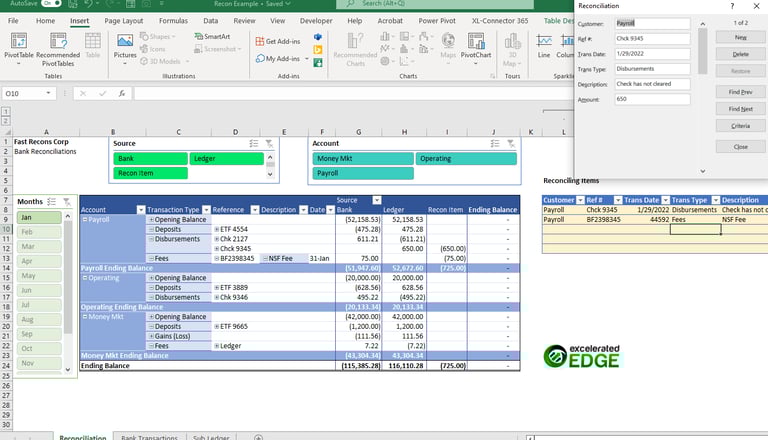Viewport: 768px width, 440px height.
Task: Insert a Line sparkline
Action: pyautogui.click(x=544, y=46)
